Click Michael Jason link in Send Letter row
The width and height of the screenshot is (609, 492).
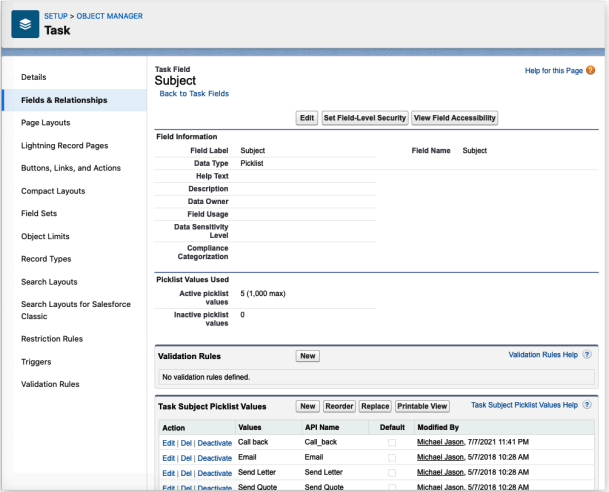click(440, 472)
